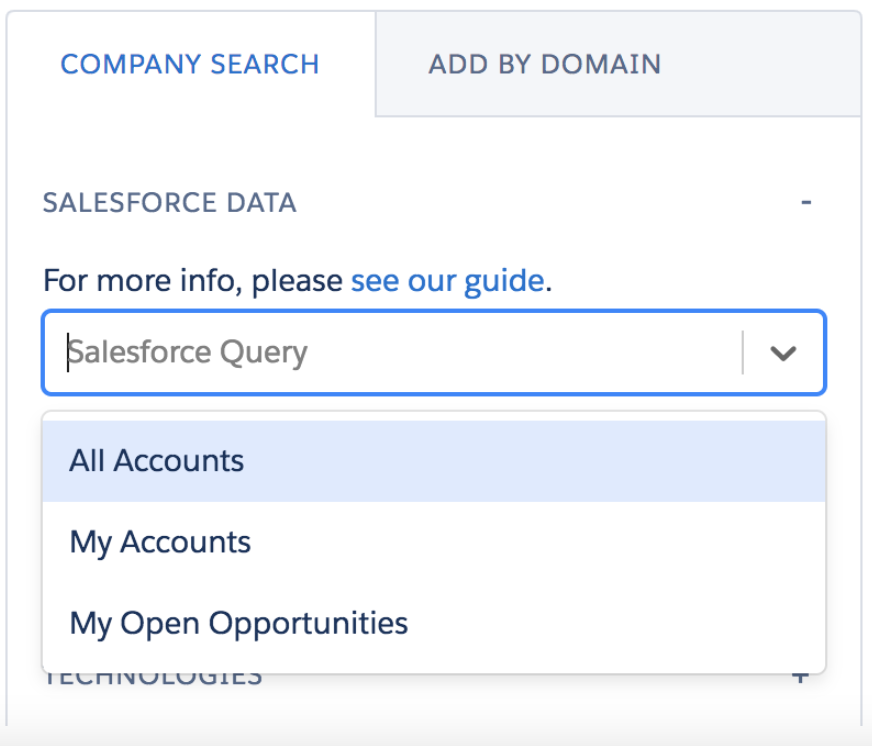This screenshot has width=872, height=746.
Task: Click the Add By Domain label text
Action: [x=545, y=64]
